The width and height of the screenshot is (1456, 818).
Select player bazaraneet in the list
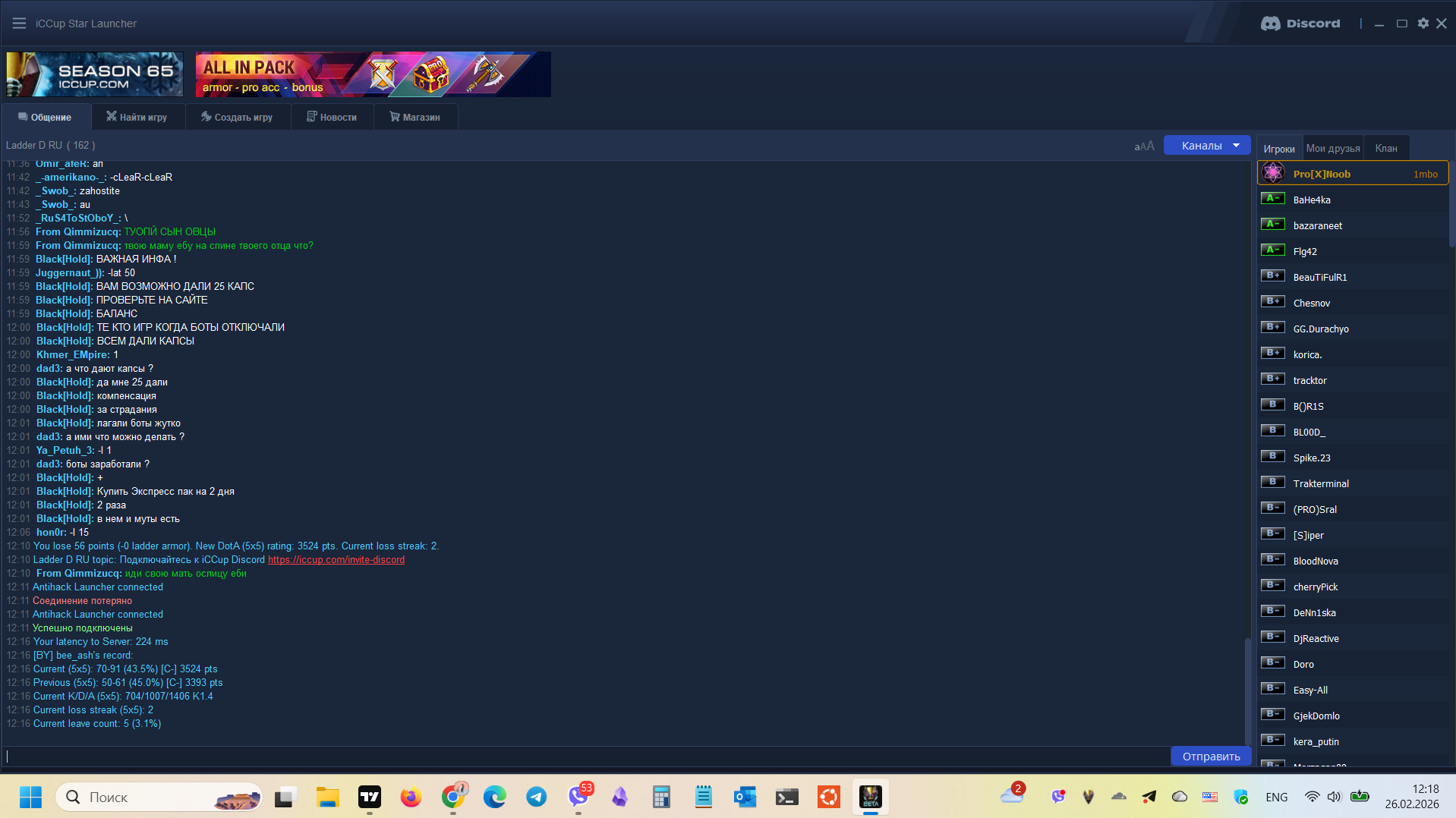point(1353,225)
